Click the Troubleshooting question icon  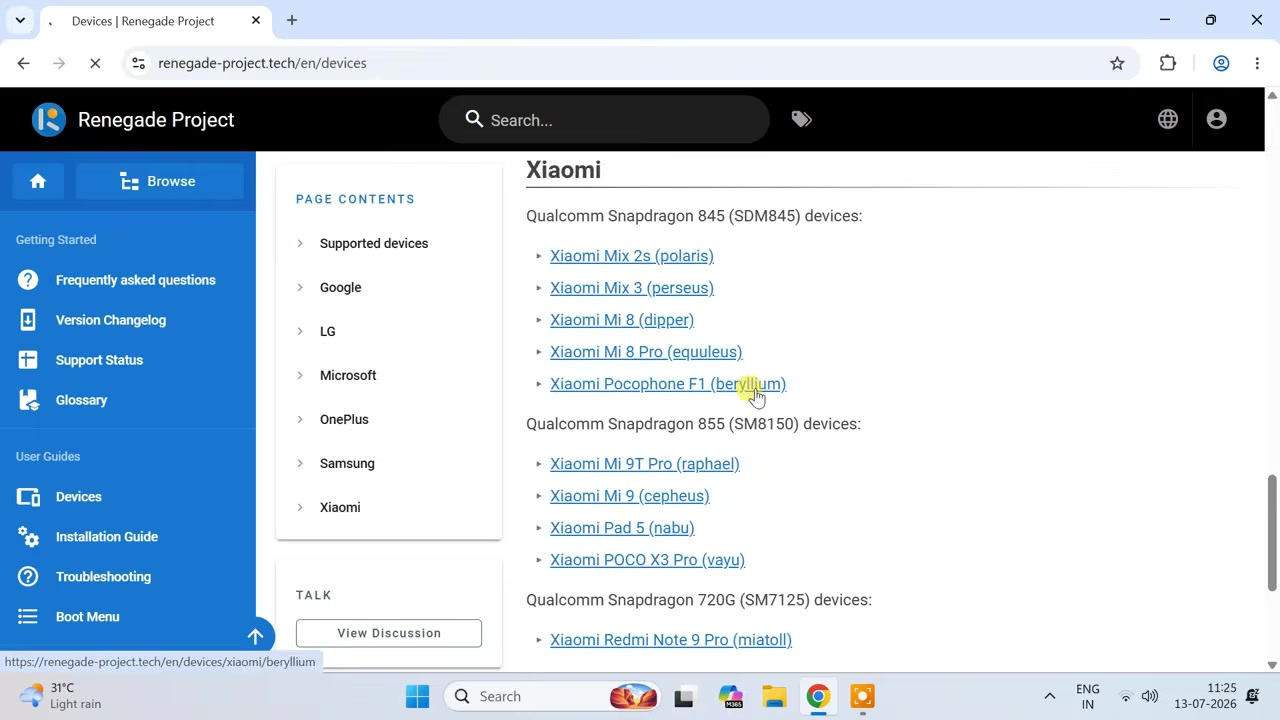tap(28, 577)
